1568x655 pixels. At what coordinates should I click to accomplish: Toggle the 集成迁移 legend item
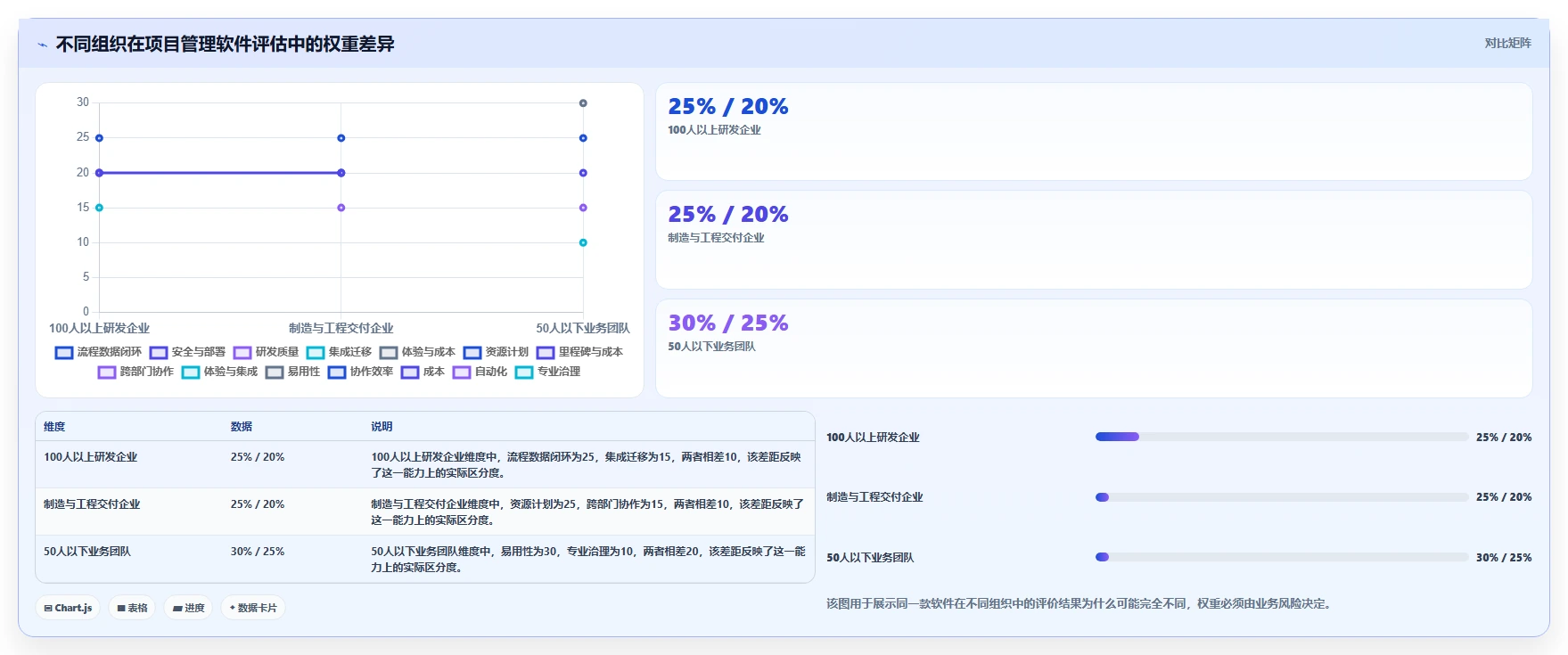[339, 352]
